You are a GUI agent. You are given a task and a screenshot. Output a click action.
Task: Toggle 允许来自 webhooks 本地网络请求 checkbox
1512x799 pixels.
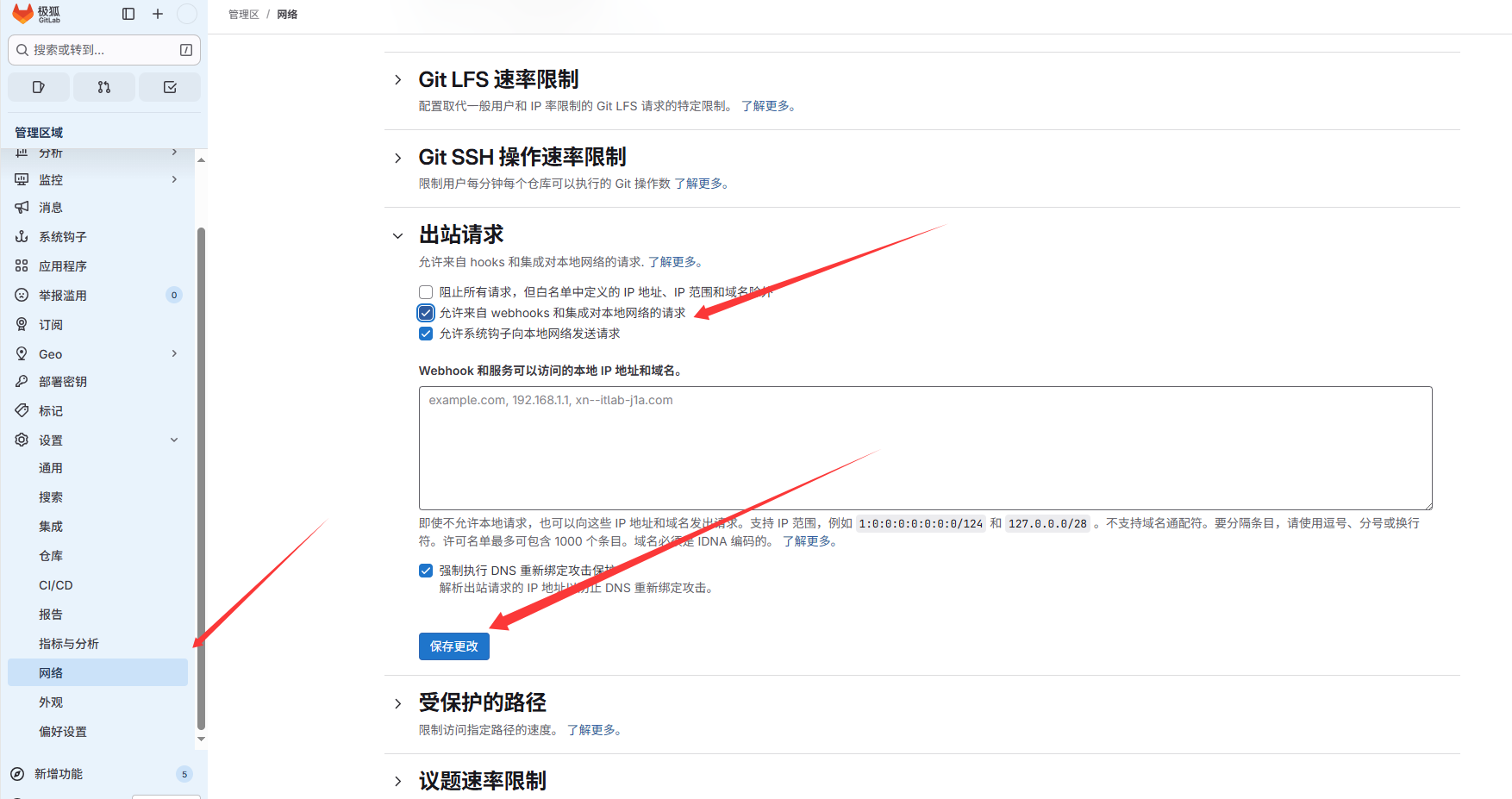[x=426, y=313]
